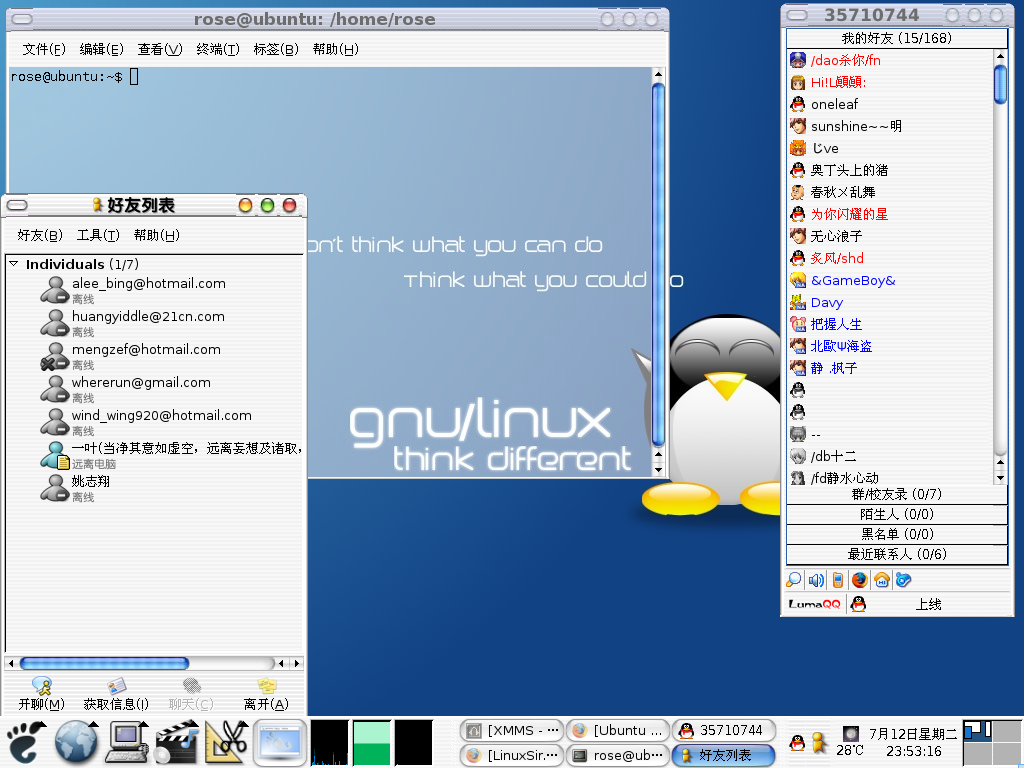The image size is (1024, 768).
Task: Open the terminal 编辑(E) menu
Action: [x=101, y=49]
